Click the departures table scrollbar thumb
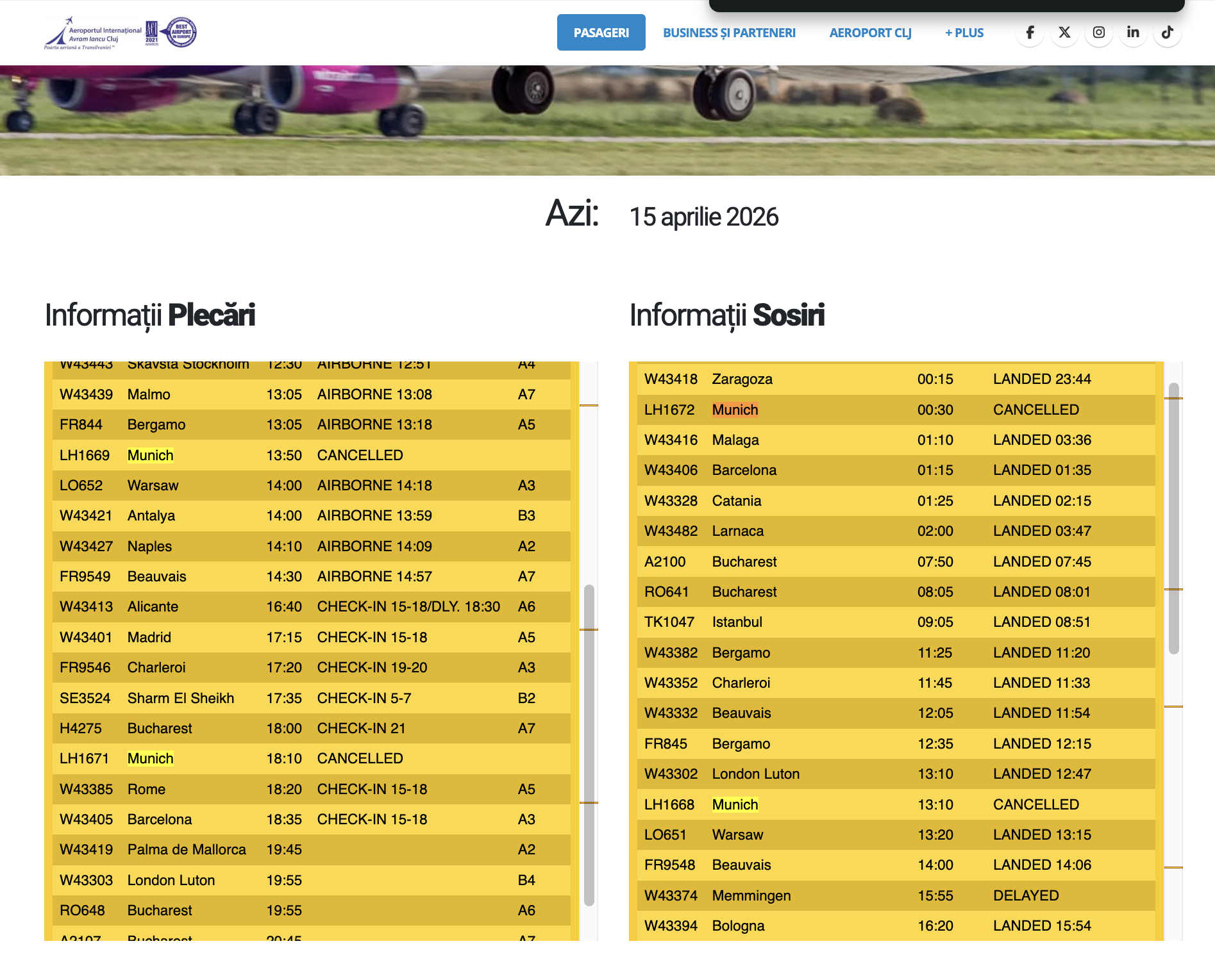The height and width of the screenshot is (980, 1215). [589, 743]
